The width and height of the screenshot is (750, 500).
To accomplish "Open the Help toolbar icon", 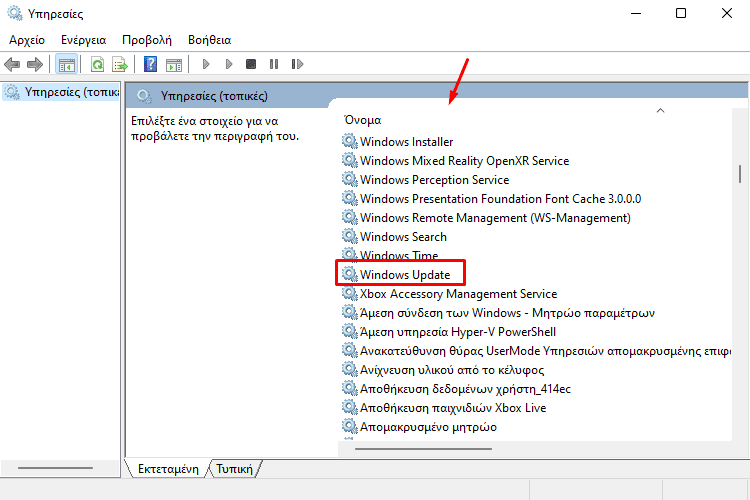I will click(150, 64).
